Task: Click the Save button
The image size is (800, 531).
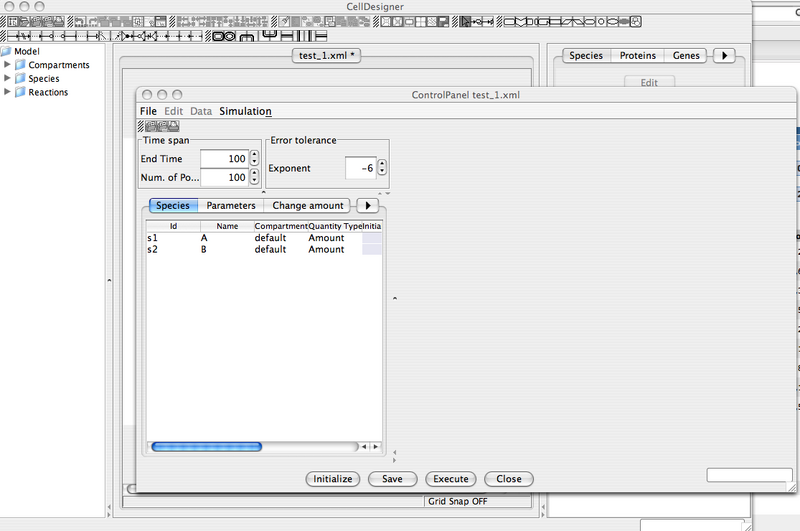Action: click(x=392, y=478)
